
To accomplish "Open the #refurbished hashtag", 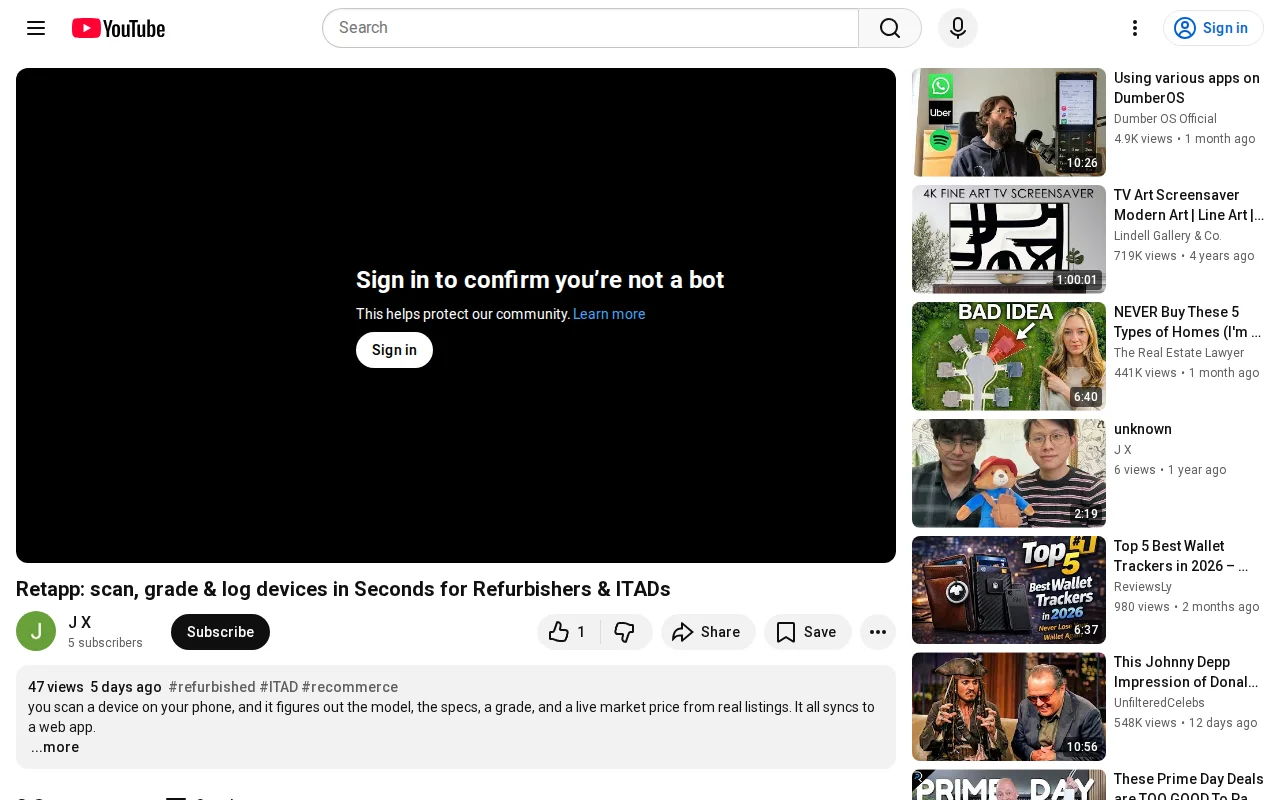I will pyautogui.click(x=212, y=687).
